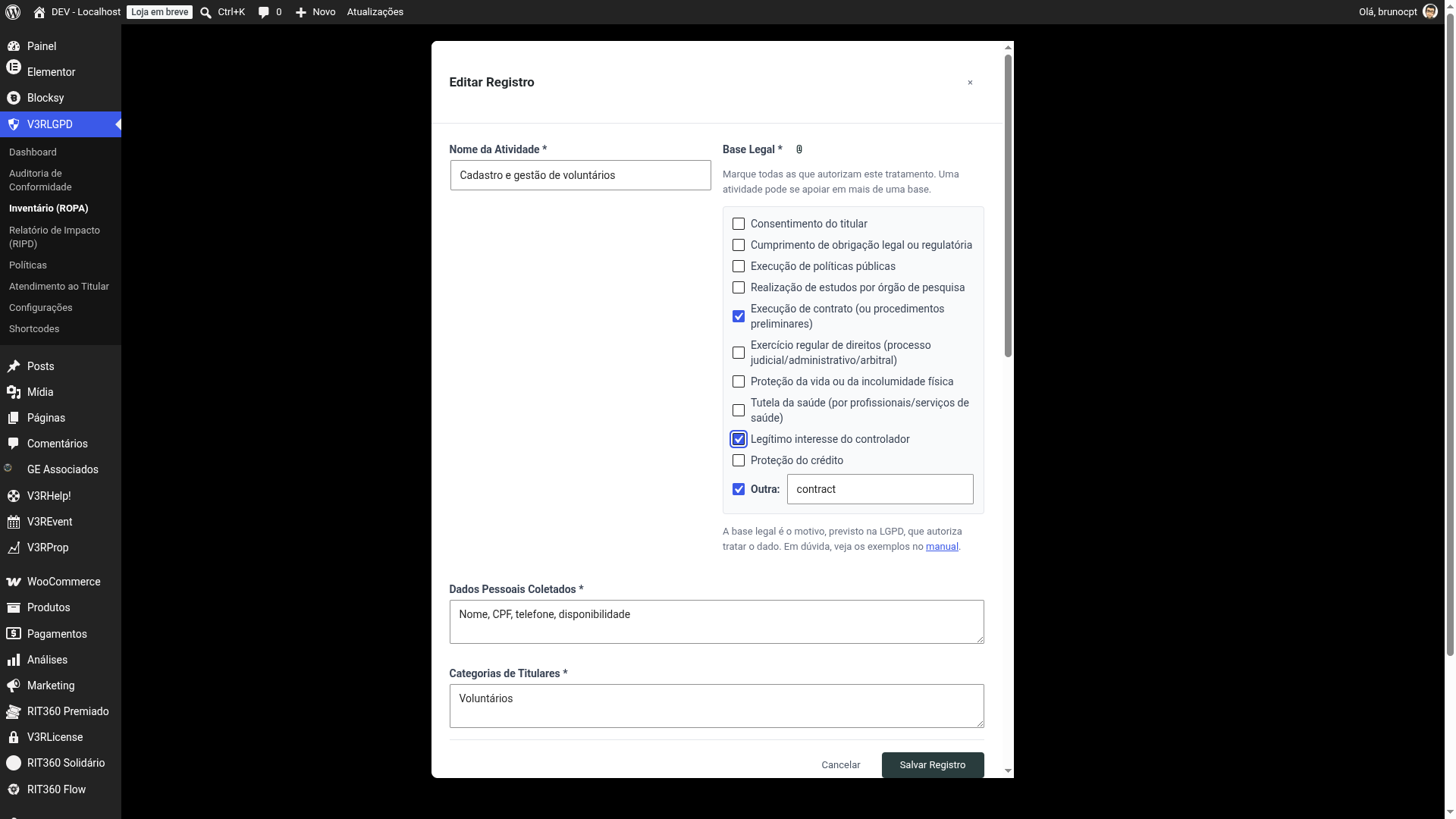1456x819 pixels.
Task: Open the manual link
Action: (x=942, y=546)
